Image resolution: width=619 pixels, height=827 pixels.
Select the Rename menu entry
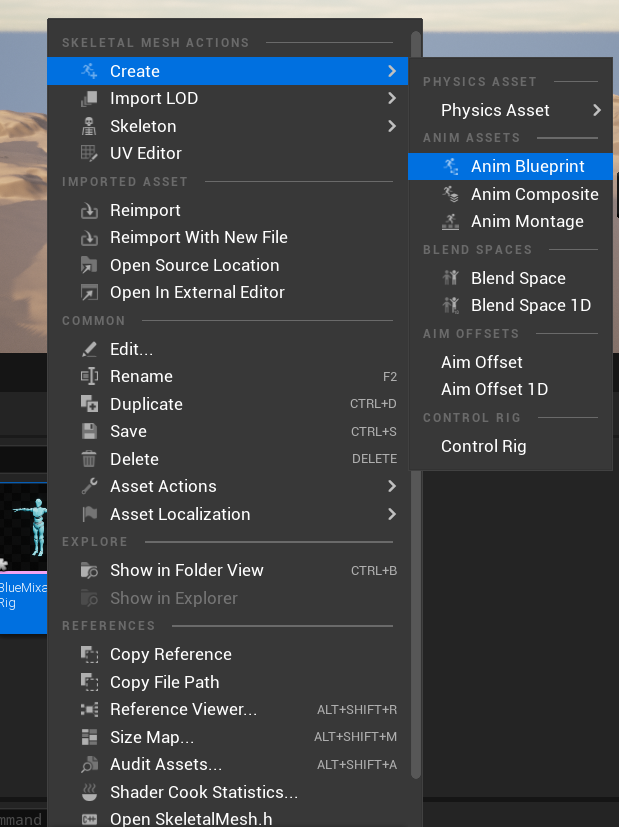(x=227, y=376)
